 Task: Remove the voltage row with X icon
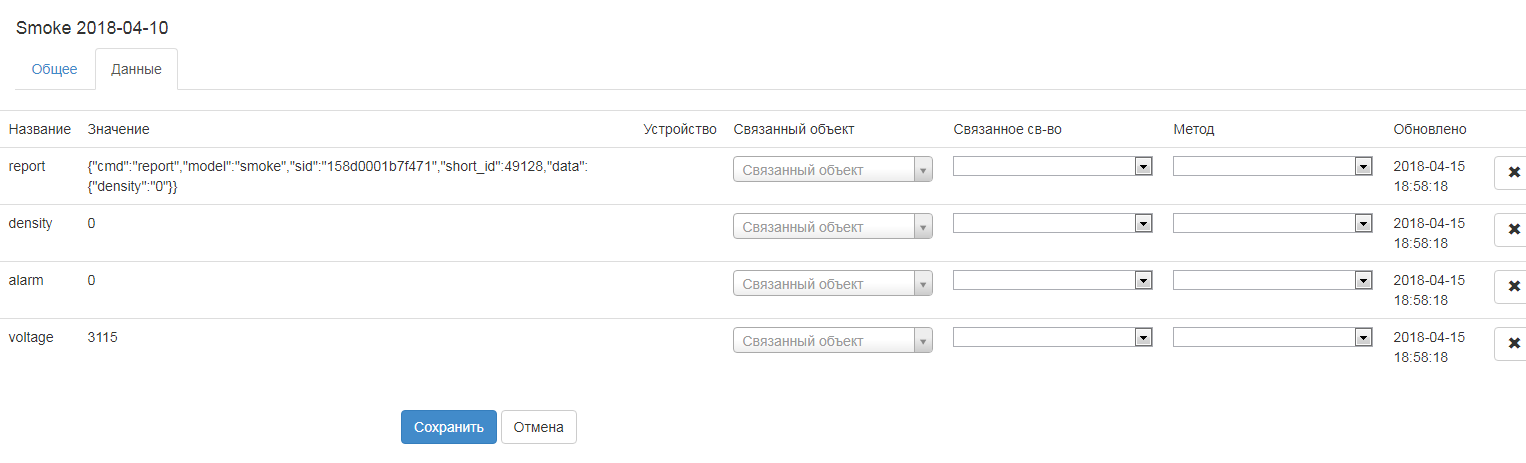(x=1512, y=343)
